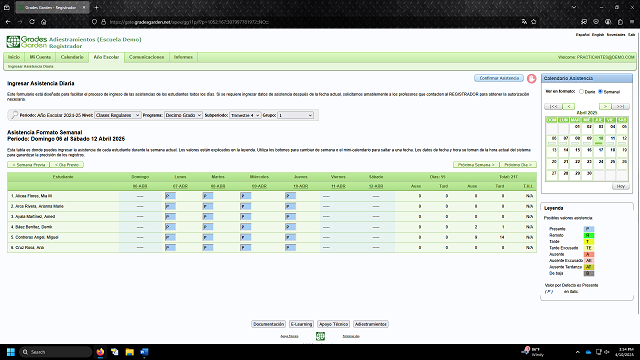This screenshot has height=360, width=640.
Task: Click Confirmar Asistencia button
Action: [499, 78]
